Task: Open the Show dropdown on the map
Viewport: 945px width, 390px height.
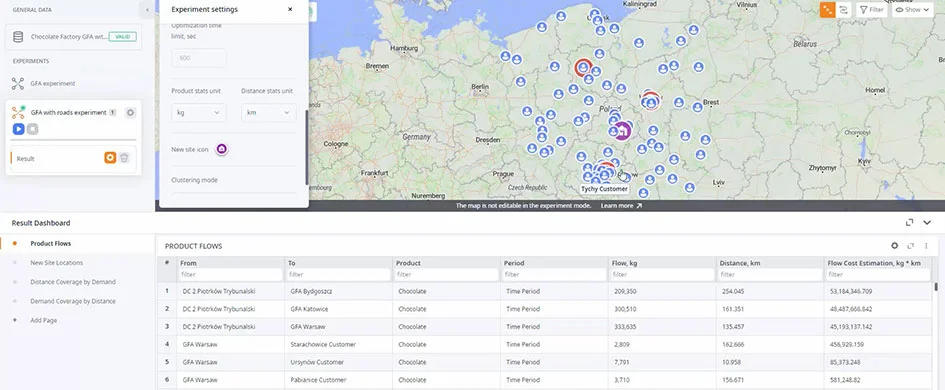Action: (x=912, y=10)
